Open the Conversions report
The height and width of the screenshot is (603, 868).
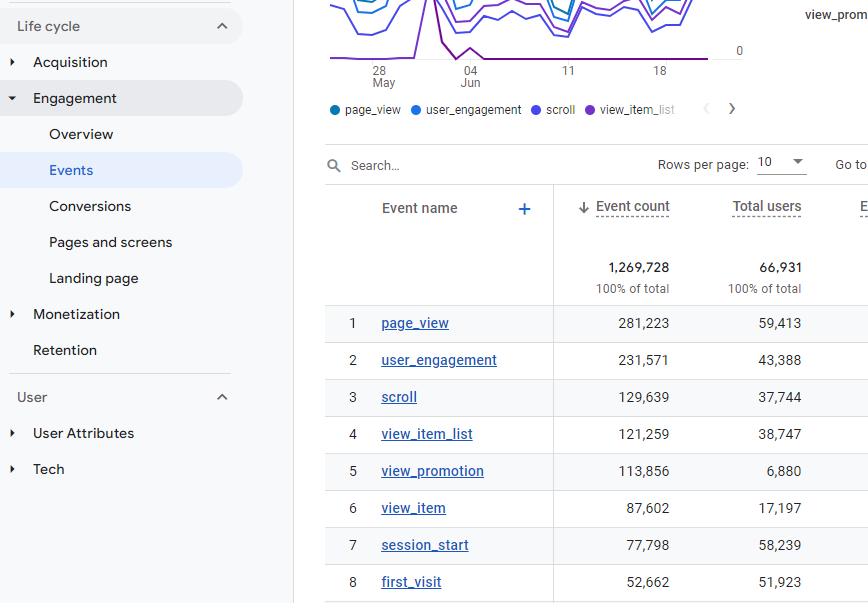point(90,206)
